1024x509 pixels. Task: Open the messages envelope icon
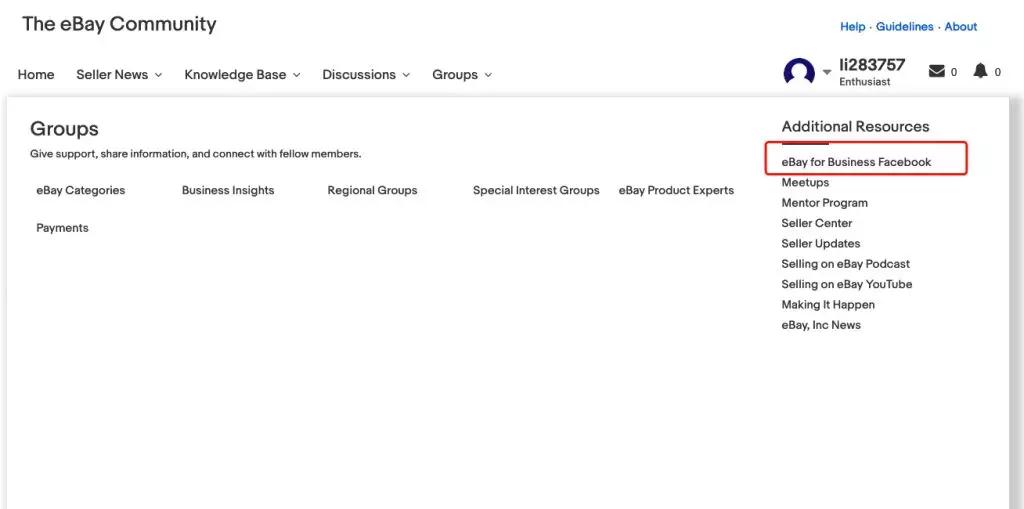[x=936, y=71]
